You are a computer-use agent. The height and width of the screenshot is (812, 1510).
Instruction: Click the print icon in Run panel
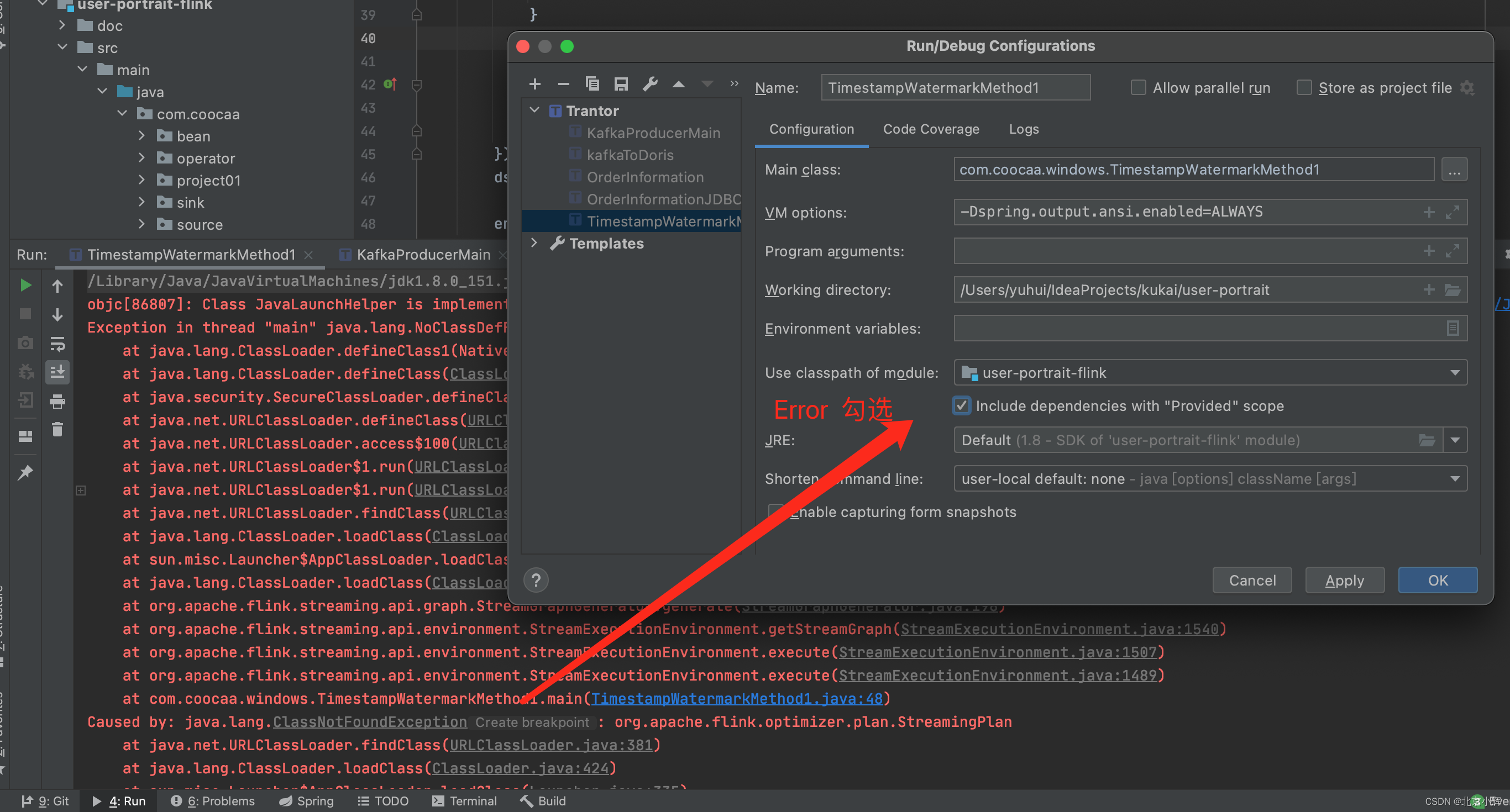coord(57,402)
